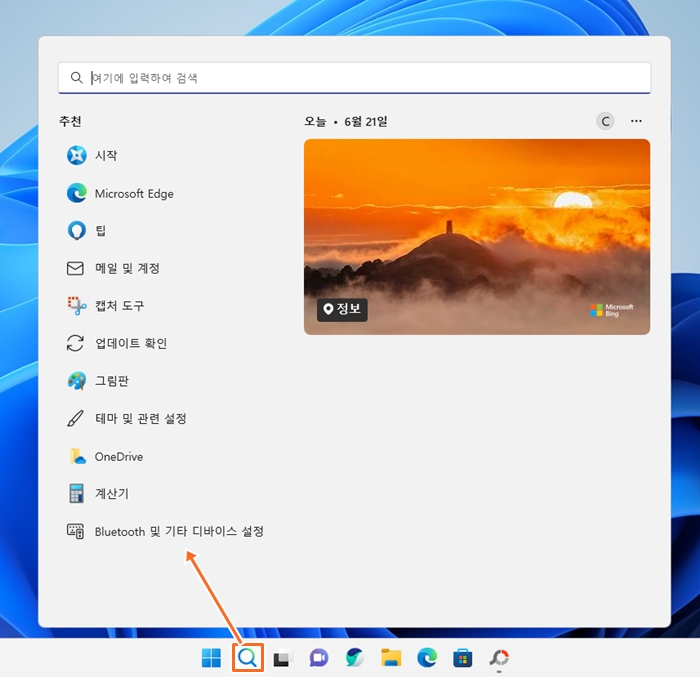
Task: Open 계산기 calculator icon
Action: pos(76,493)
